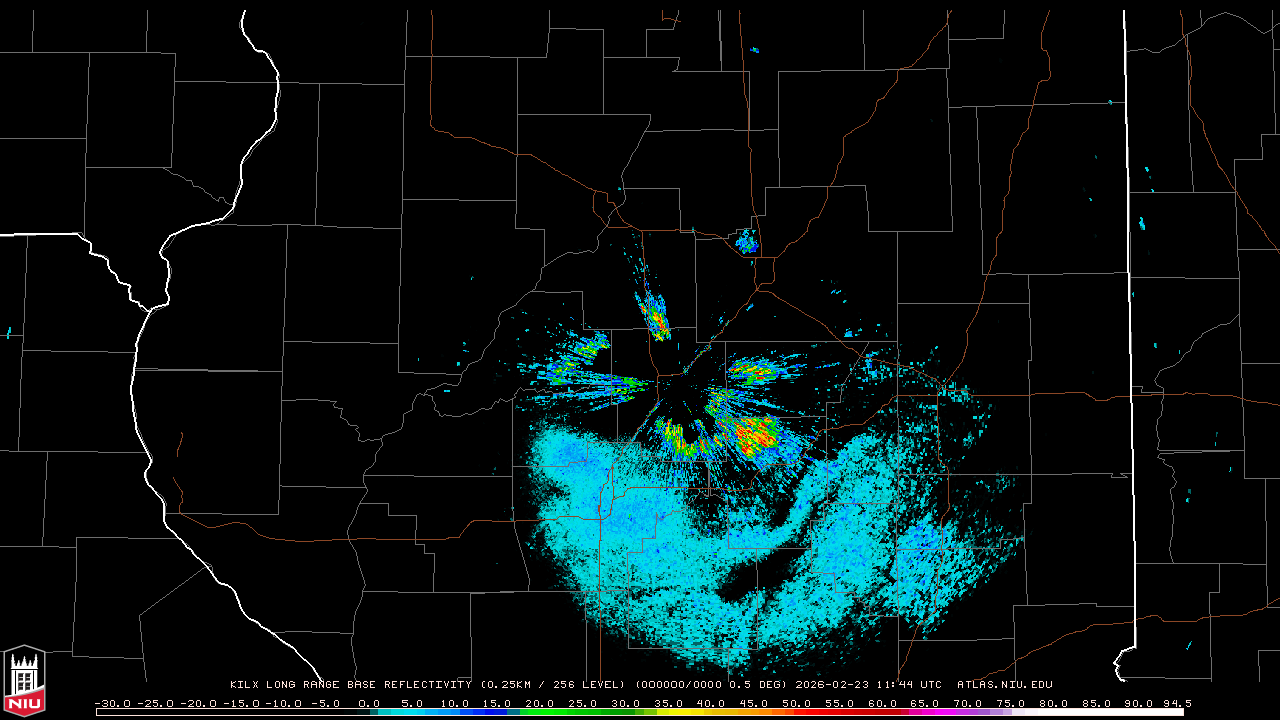The height and width of the screenshot is (720, 1280).
Task: Click the 2026-02-23 date text
Action: (x=832, y=685)
